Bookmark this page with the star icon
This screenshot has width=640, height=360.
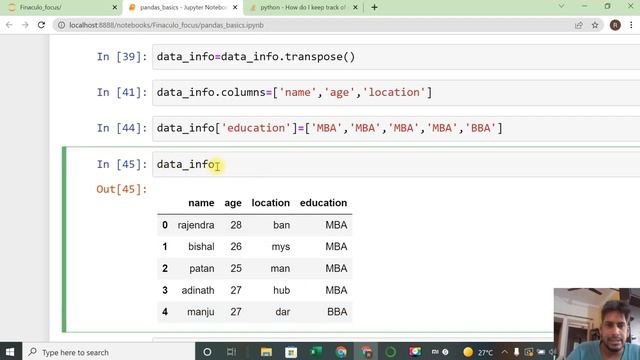[595, 25]
